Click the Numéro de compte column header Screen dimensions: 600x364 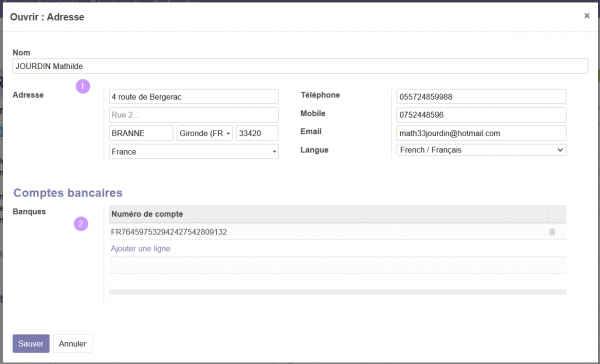328,214
